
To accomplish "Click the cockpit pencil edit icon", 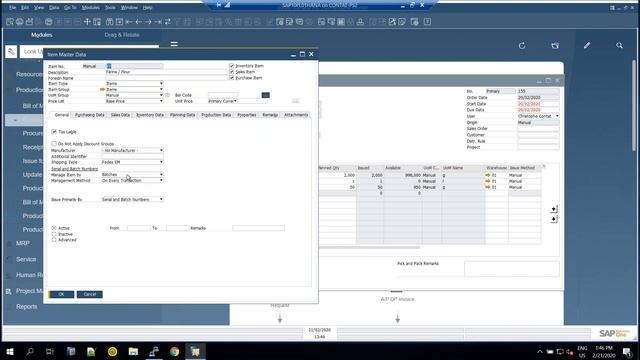I will pyautogui.click(x=587, y=46).
